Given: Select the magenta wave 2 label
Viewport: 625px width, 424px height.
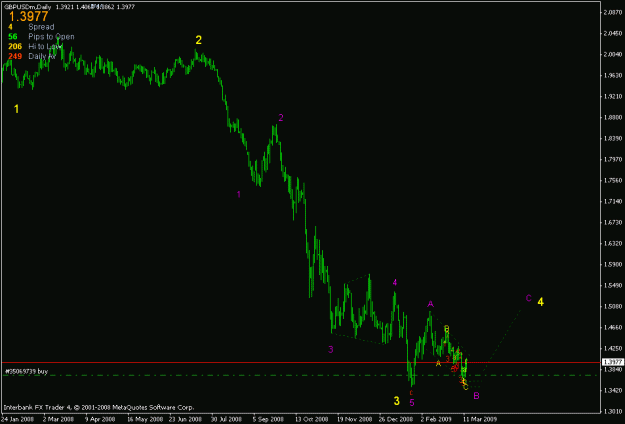Looking at the screenshot, I should [281, 118].
